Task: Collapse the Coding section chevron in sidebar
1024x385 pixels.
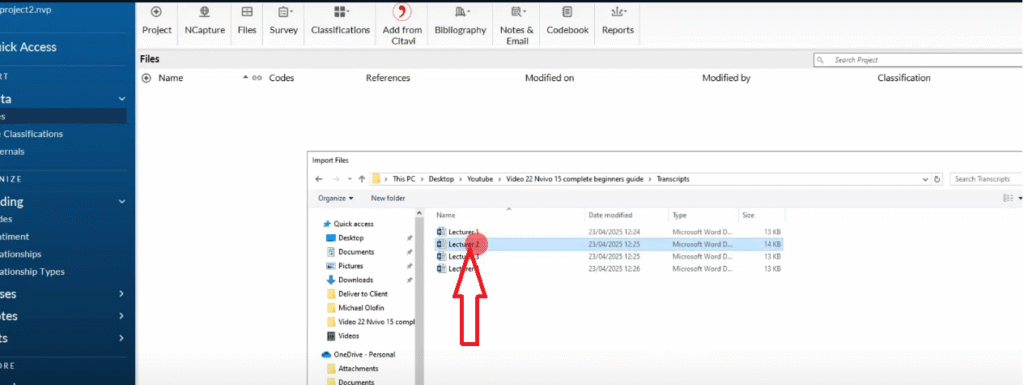Action: click(x=121, y=202)
